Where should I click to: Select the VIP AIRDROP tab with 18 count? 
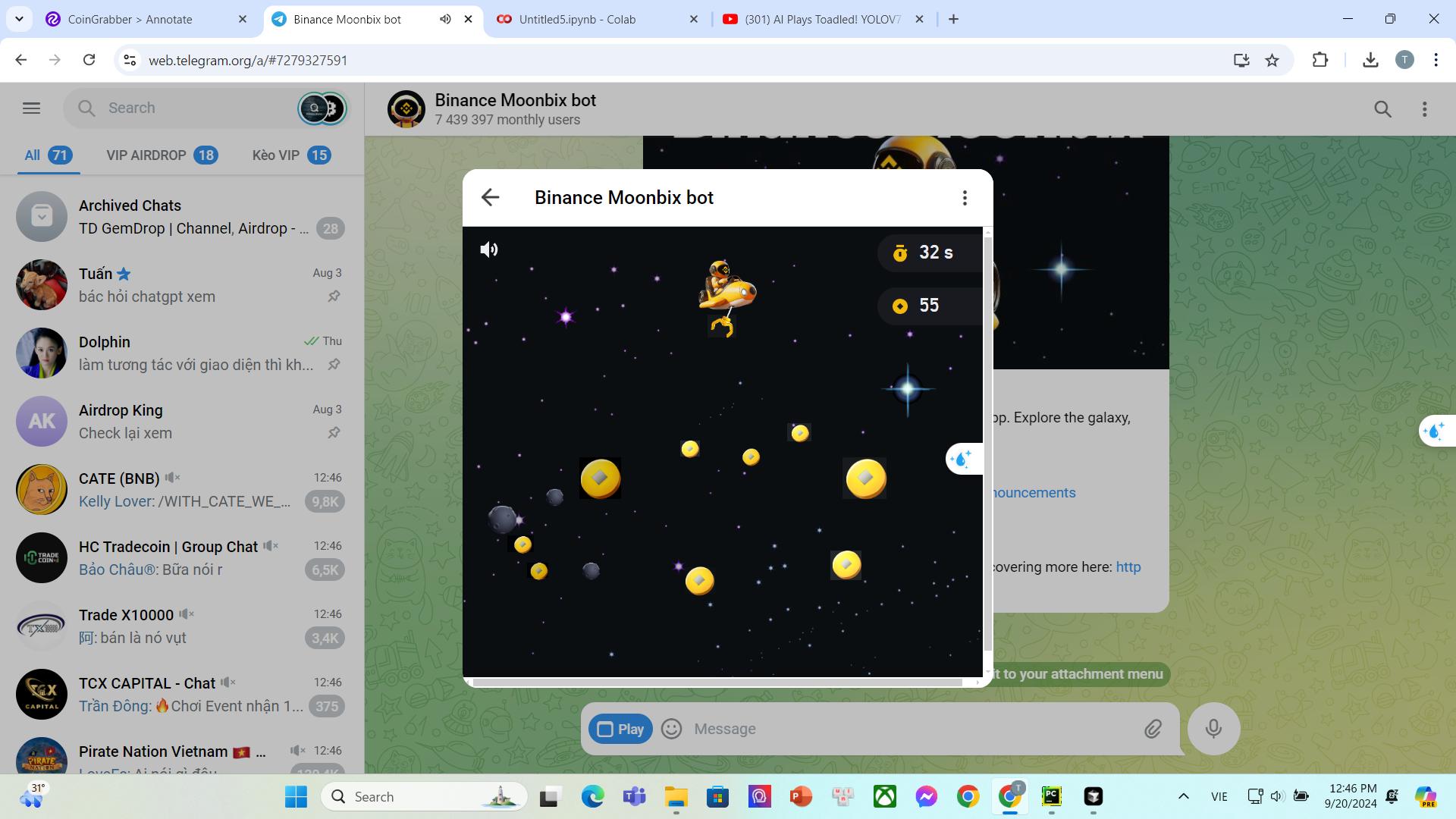[161, 155]
